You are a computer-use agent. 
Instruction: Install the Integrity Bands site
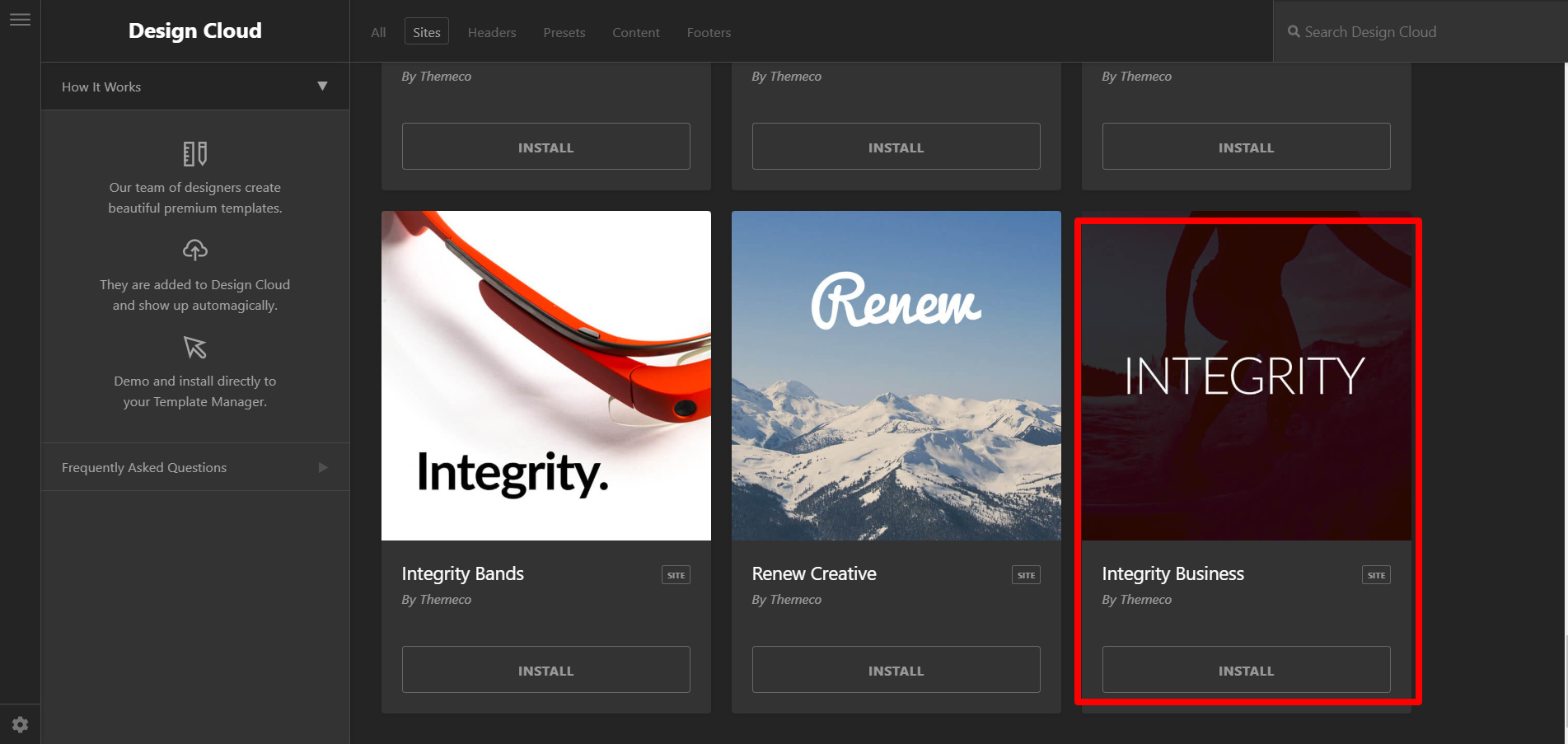546,670
